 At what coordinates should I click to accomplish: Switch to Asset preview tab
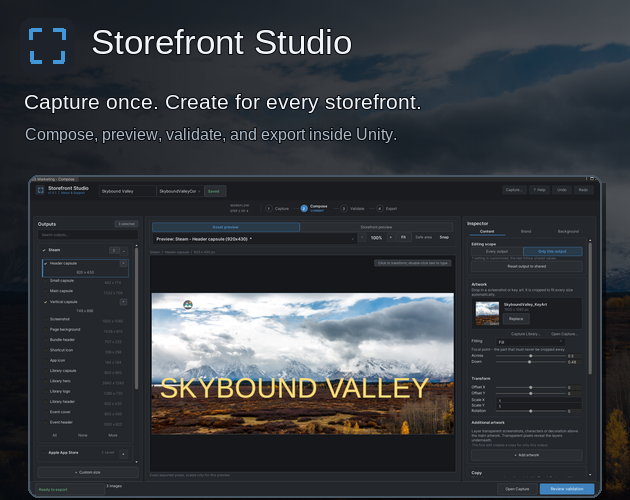[x=226, y=227]
